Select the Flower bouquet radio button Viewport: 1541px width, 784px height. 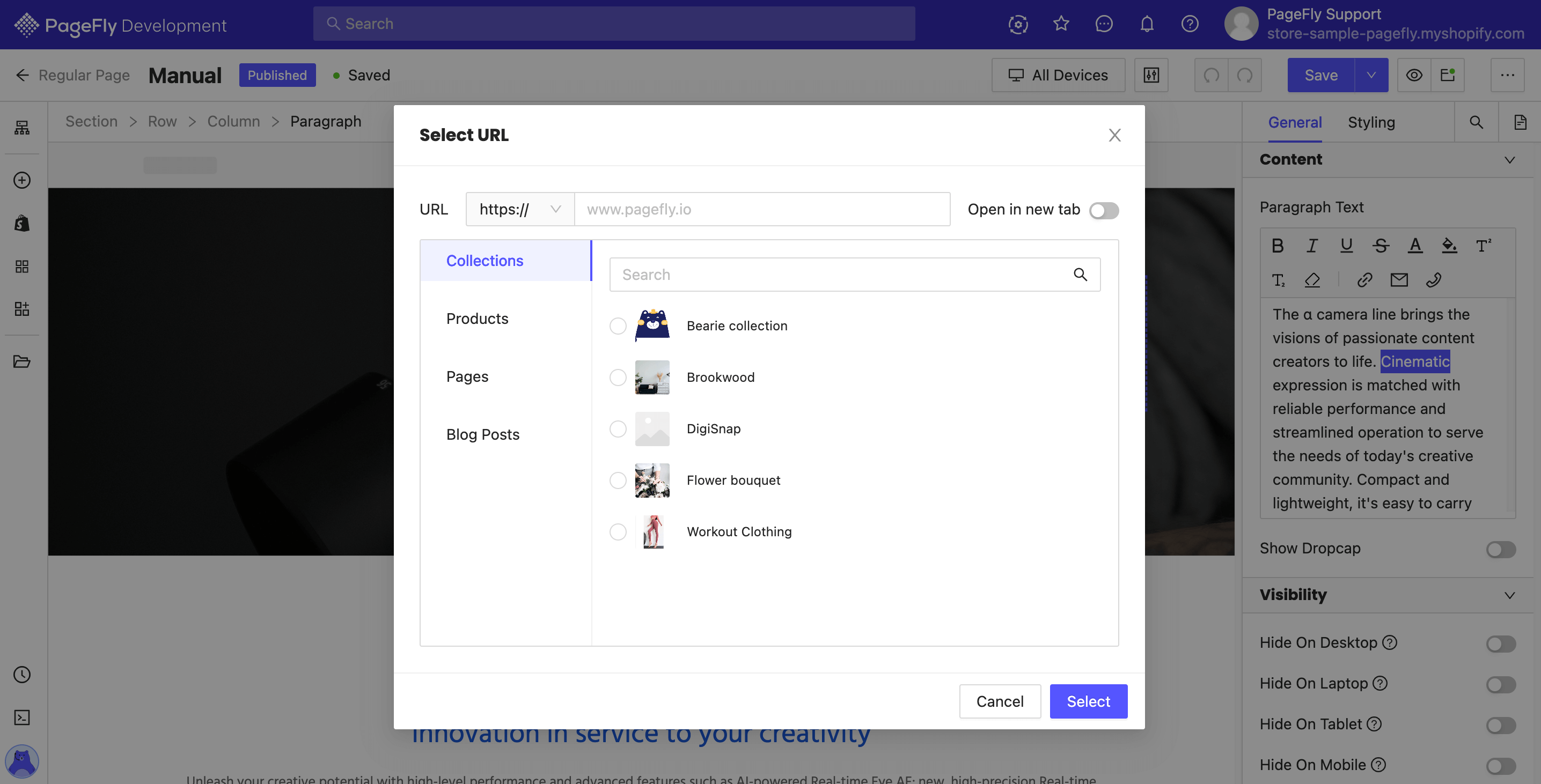618,480
